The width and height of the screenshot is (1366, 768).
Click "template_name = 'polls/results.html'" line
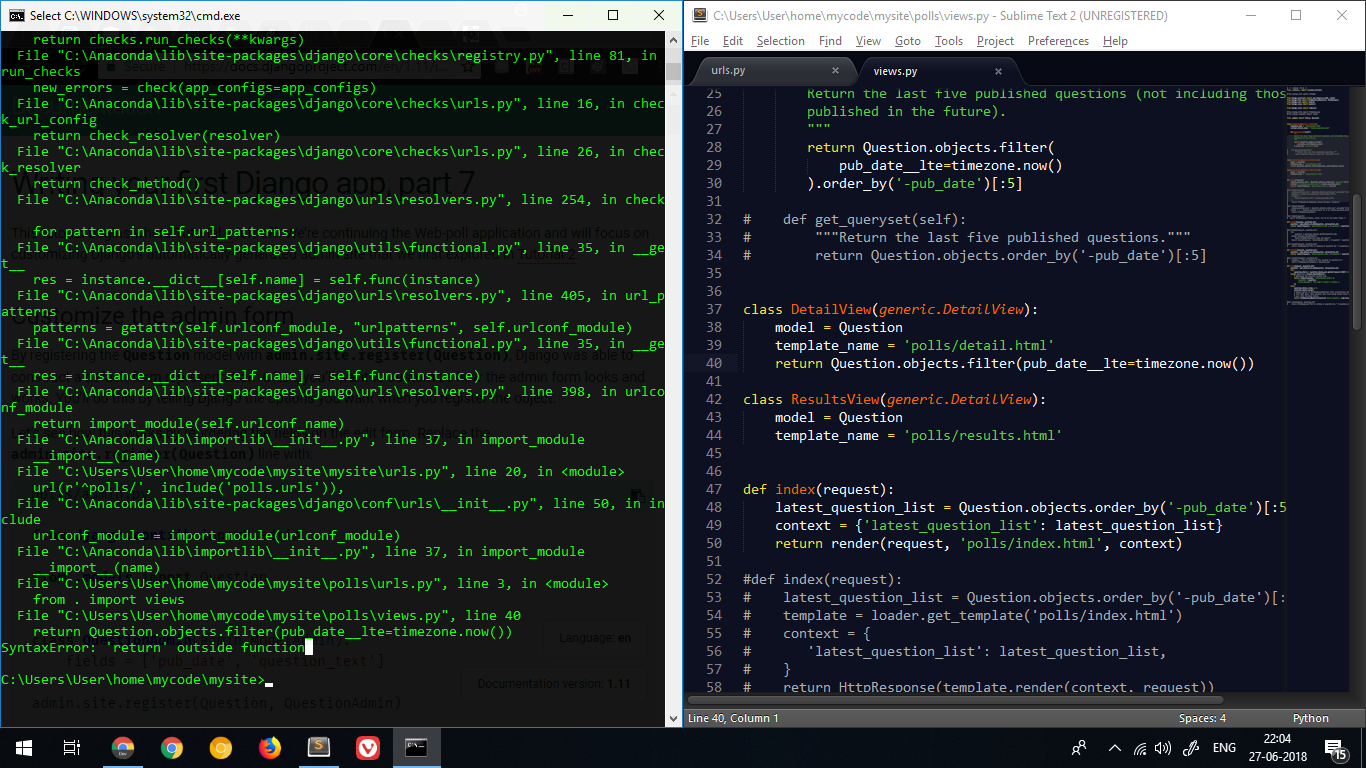coord(919,436)
